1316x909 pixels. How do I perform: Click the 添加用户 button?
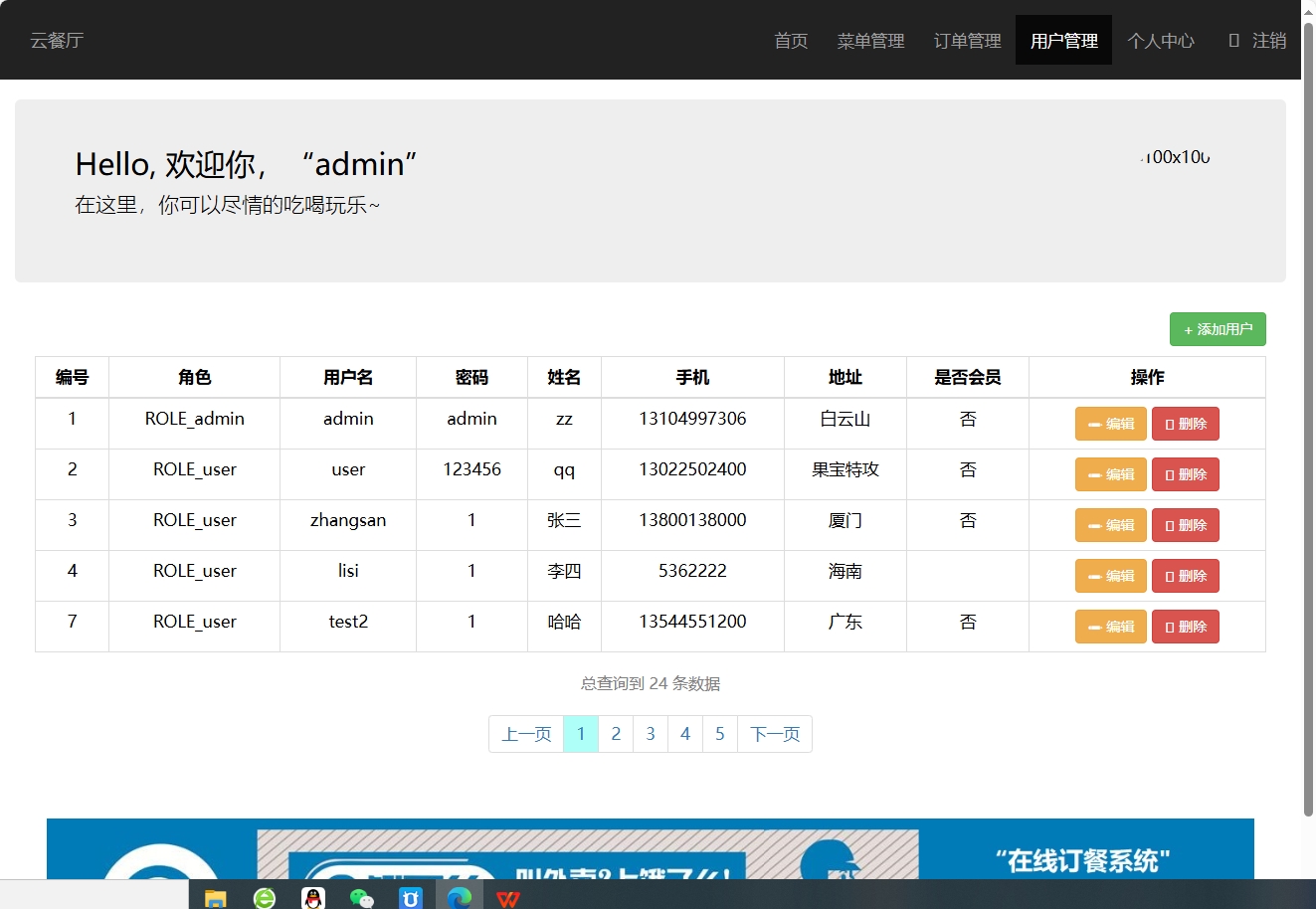[x=1218, y=328]
